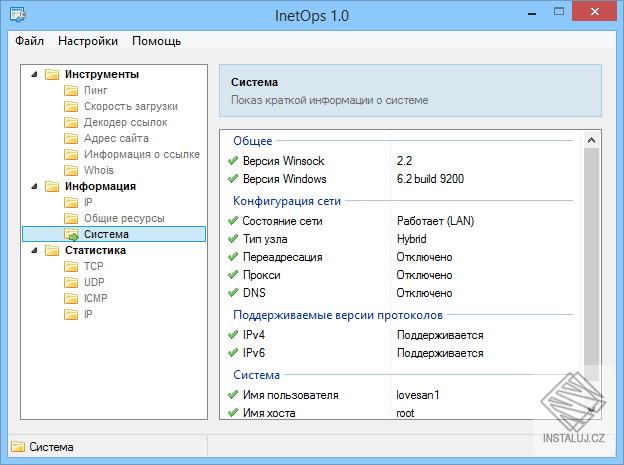The width and height of the screenshot is (624, 465).
Task: Open the Настройки menu
Action: pos(88,41)
